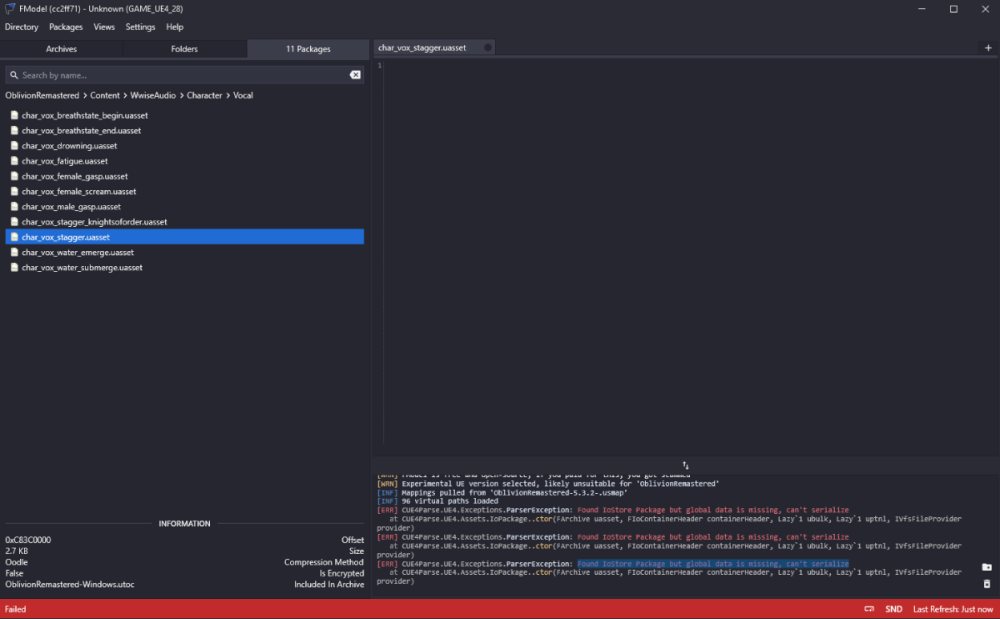
Task: Select char_vox_breathstate_begin.uasset
Action: (x=184, y=115)
